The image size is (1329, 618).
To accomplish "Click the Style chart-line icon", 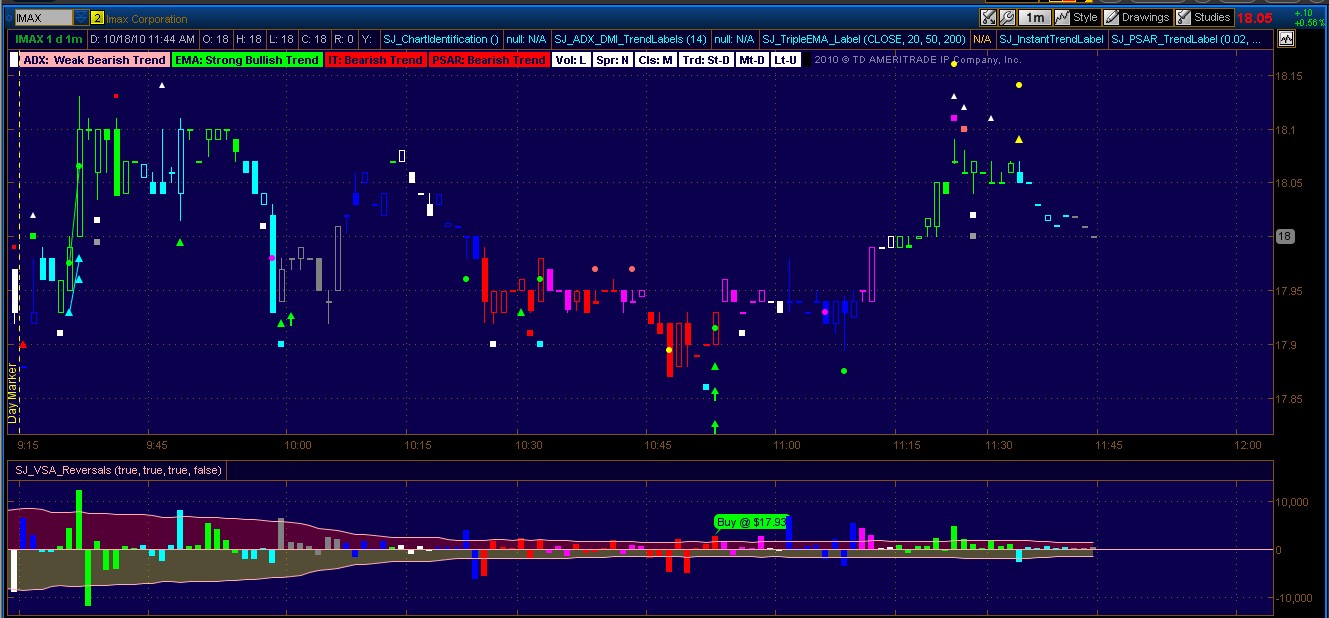I will [1062, 17].
